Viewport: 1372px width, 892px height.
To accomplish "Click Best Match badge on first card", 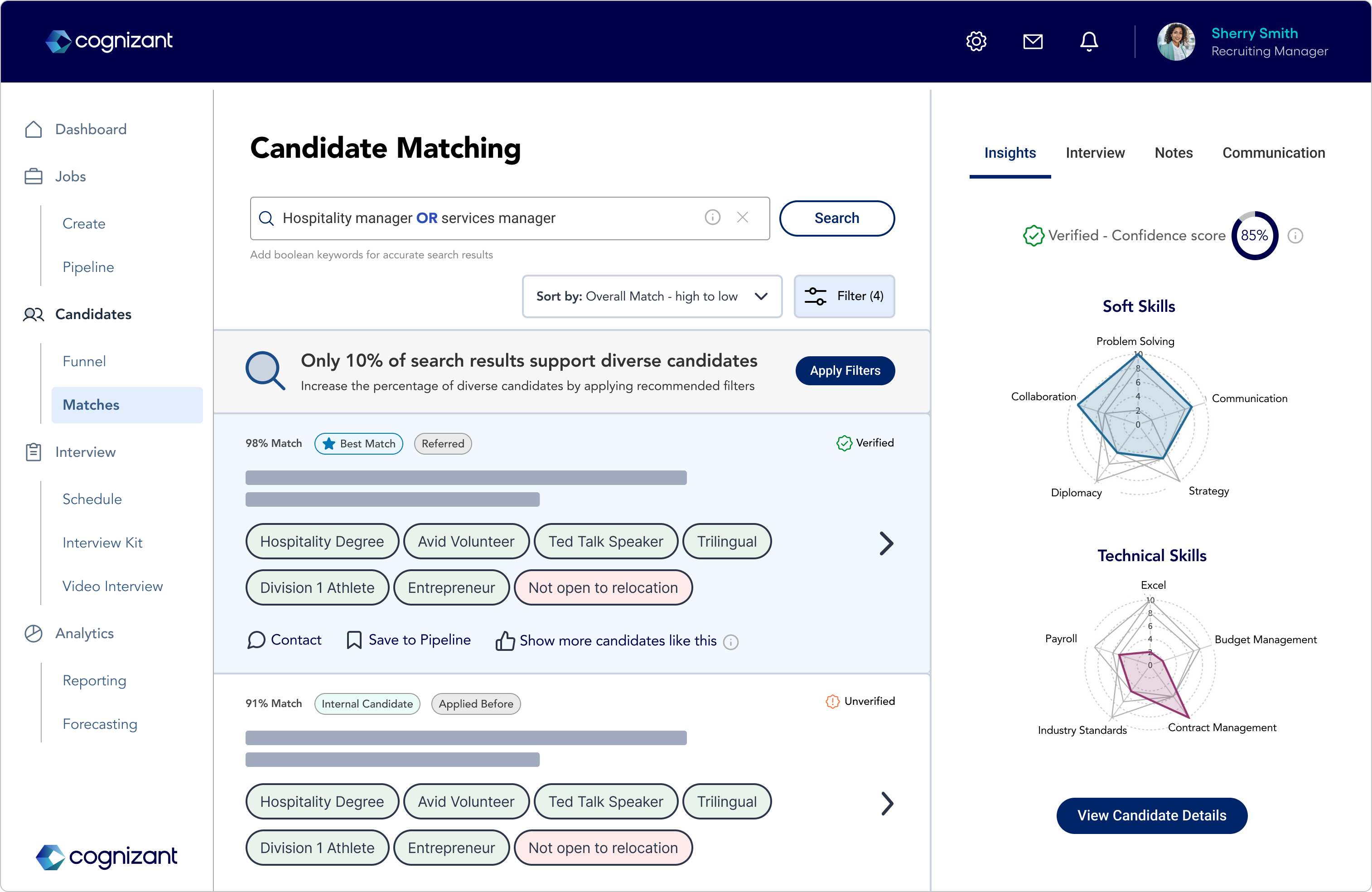I will 358,443.
